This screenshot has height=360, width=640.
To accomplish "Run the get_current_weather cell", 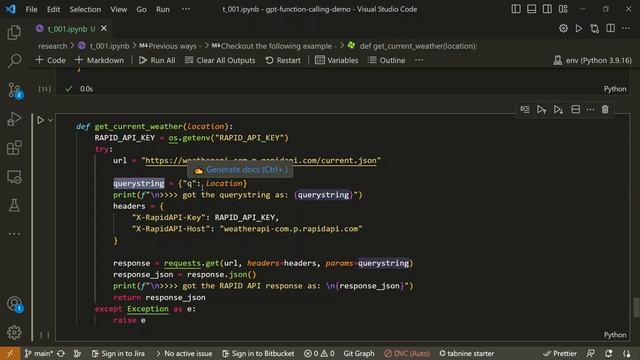I will pyautogui.click(x=40, y=120).
